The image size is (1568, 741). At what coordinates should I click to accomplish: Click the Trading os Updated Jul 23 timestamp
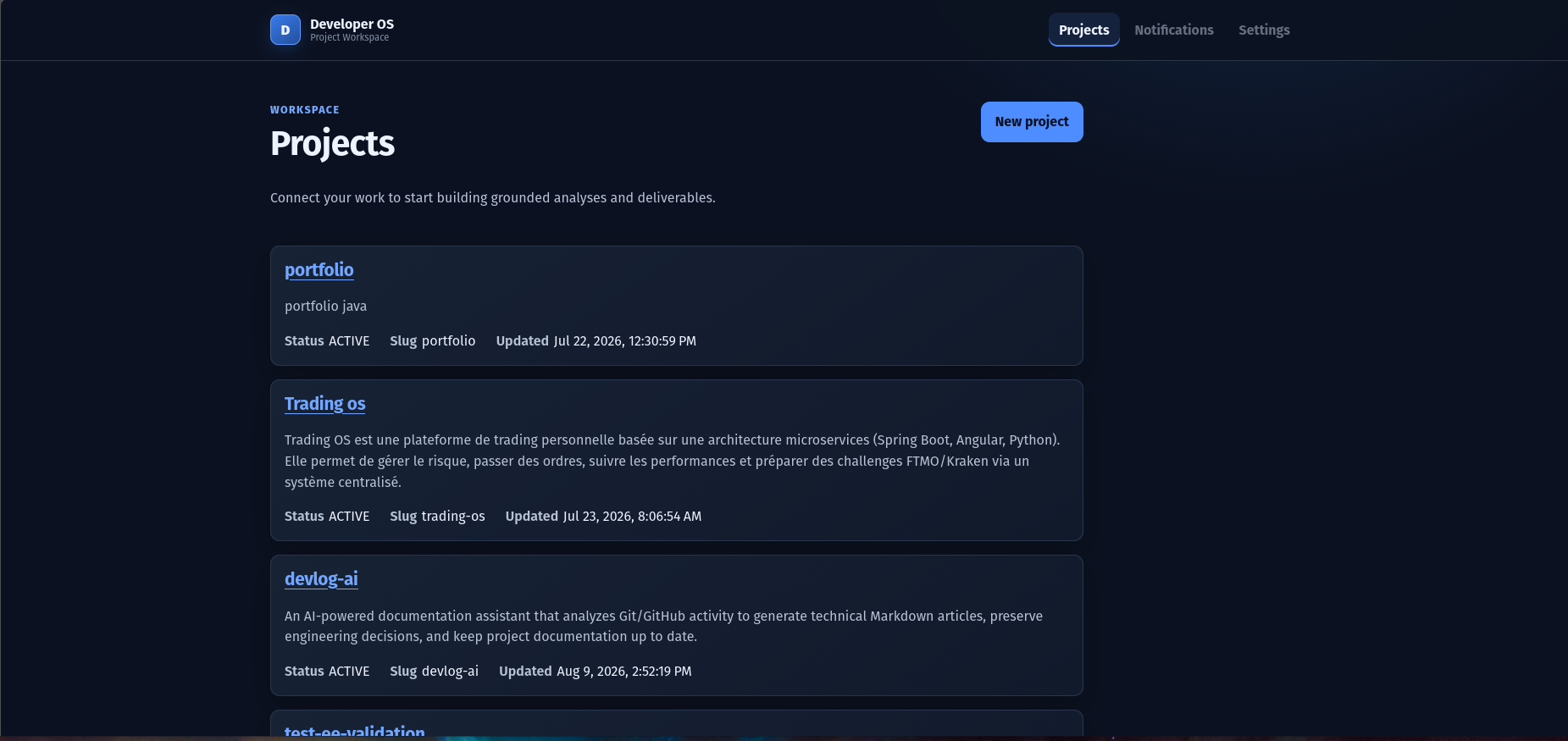pos(603,516)
